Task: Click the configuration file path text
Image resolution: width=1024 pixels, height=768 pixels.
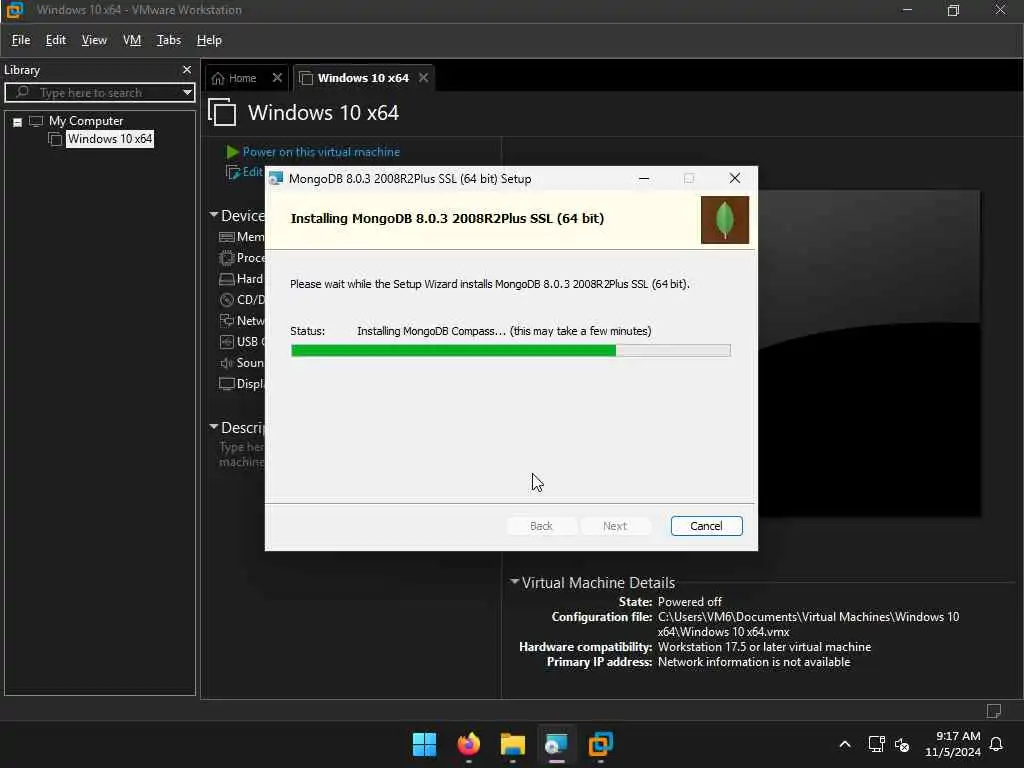Action: click(x=808, y=624)
